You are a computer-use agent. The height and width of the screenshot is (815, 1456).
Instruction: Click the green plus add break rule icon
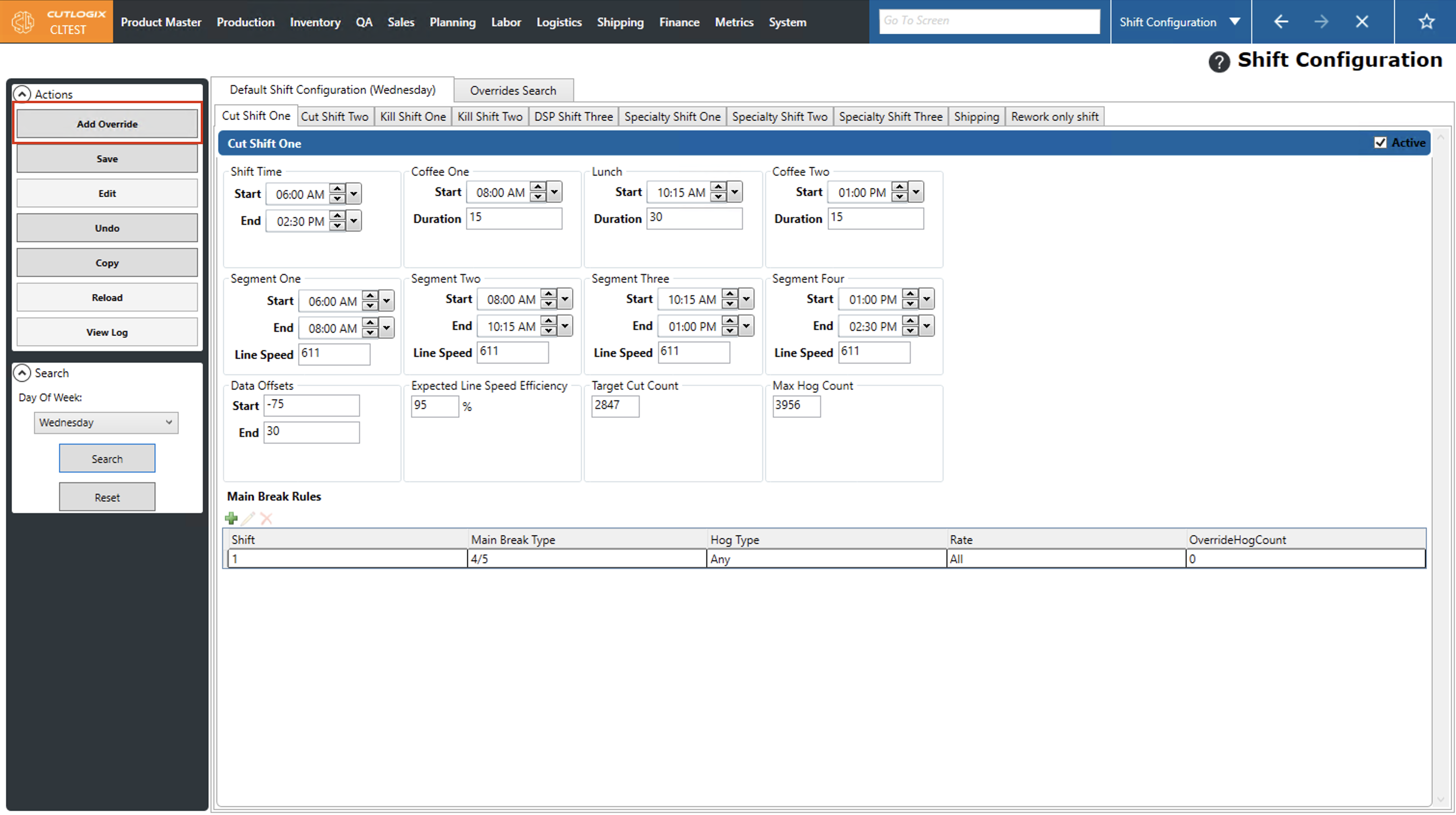[x=231, y=518]
